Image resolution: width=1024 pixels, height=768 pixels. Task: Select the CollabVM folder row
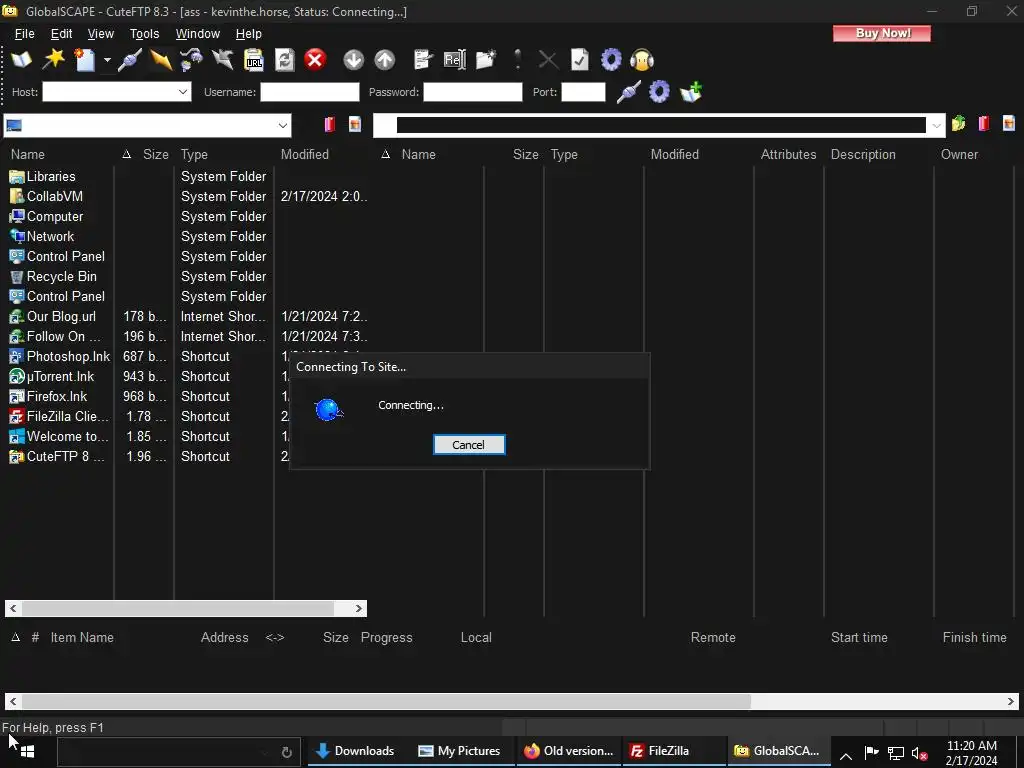click(186, 197)
